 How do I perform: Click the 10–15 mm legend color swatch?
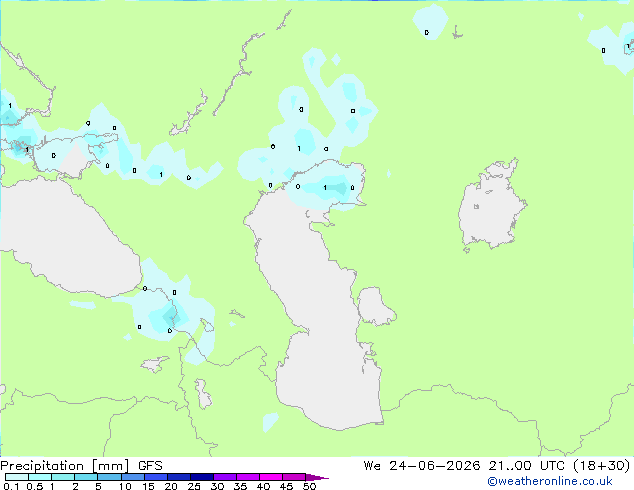[x=132, y=477]
